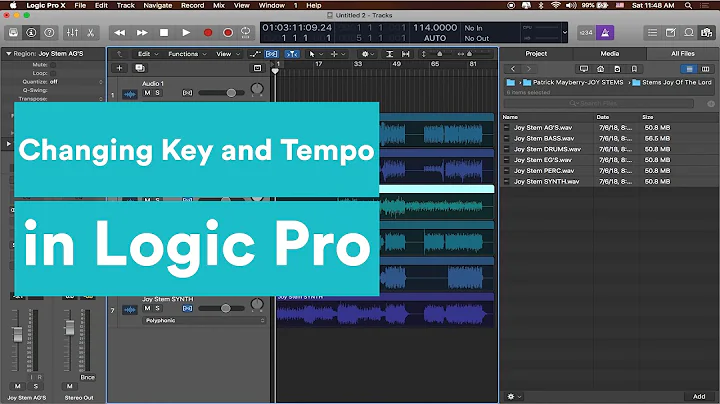Click the Computer location icon in browser
The width and height of the screenshot is (720, 404).
pyautogui.click(x=584, y=69)
